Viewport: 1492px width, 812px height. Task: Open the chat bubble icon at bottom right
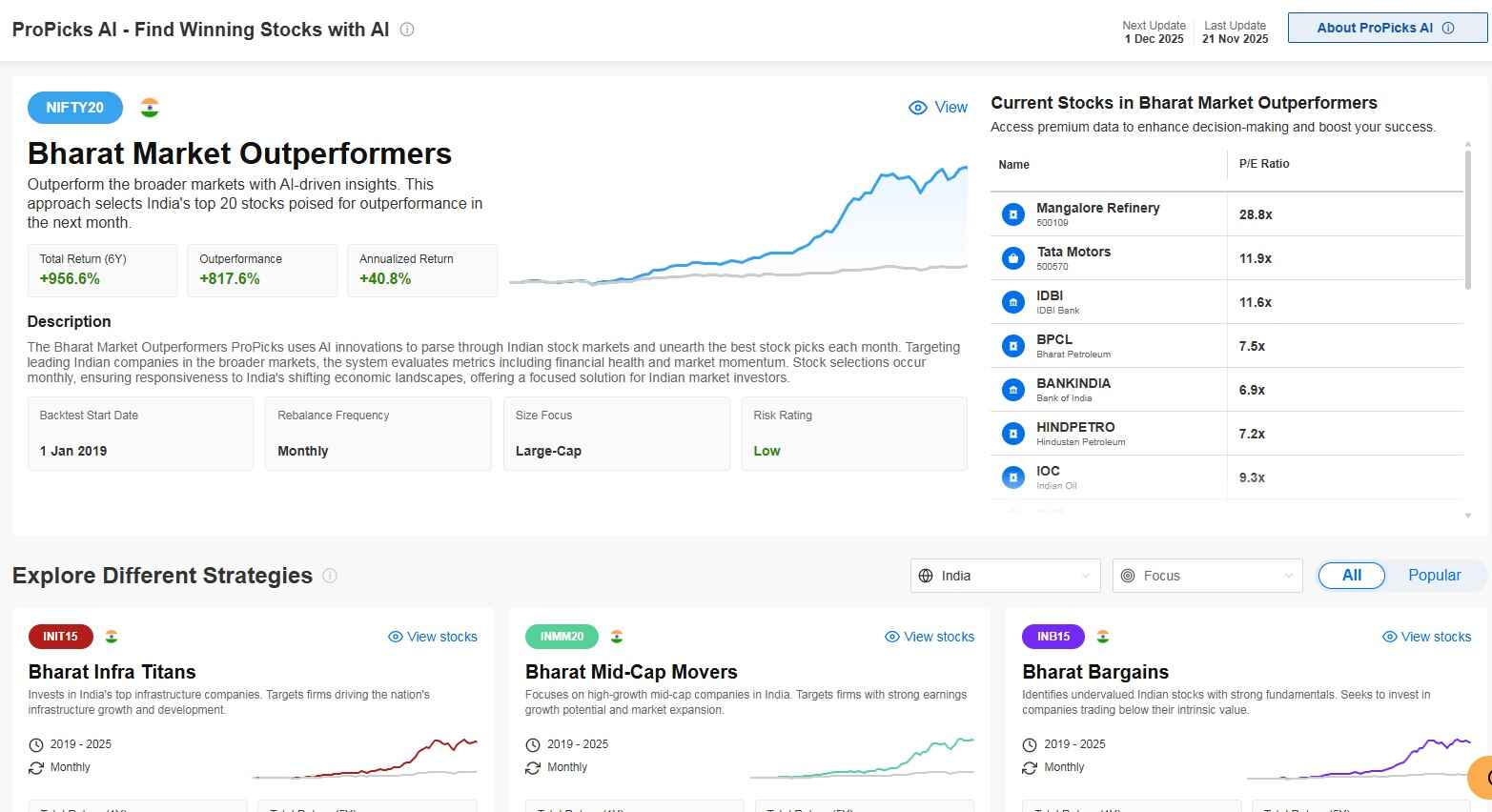tap(1482, 778)
